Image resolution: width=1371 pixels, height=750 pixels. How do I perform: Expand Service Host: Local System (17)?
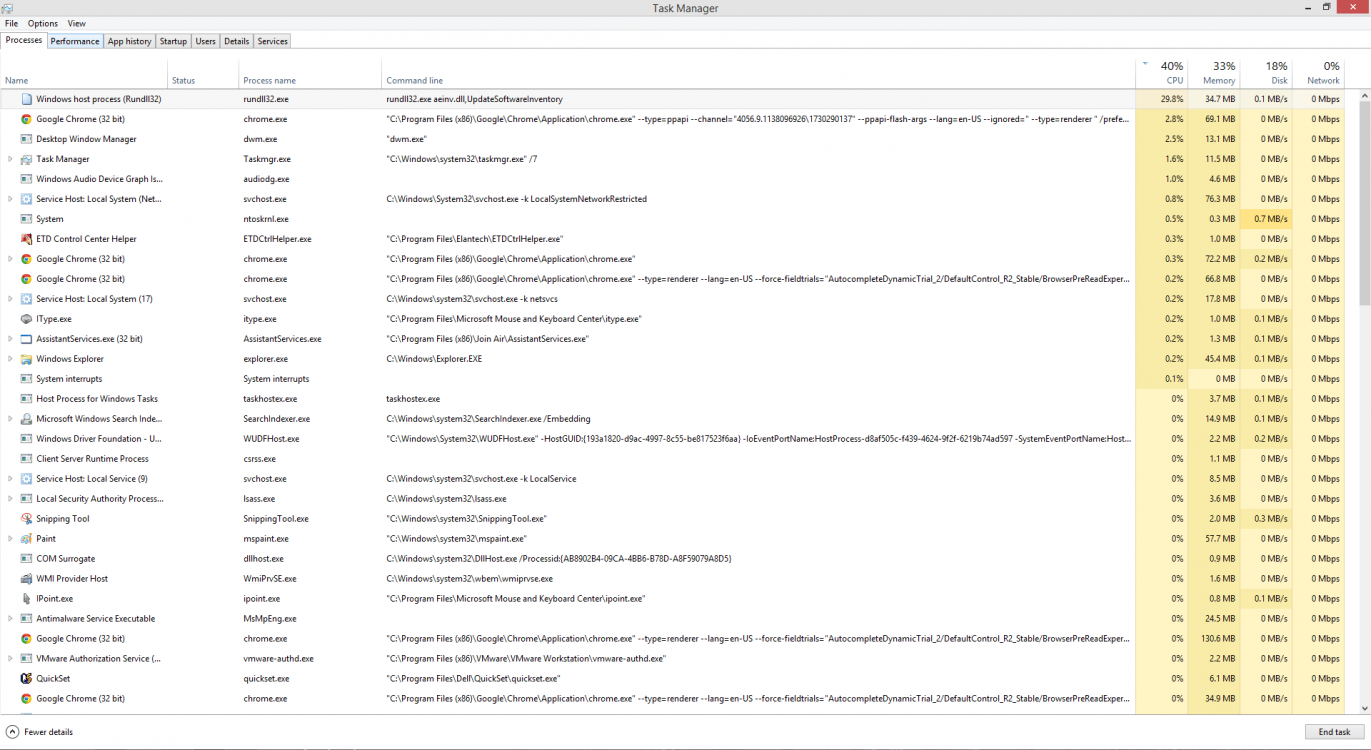[8, 298]
